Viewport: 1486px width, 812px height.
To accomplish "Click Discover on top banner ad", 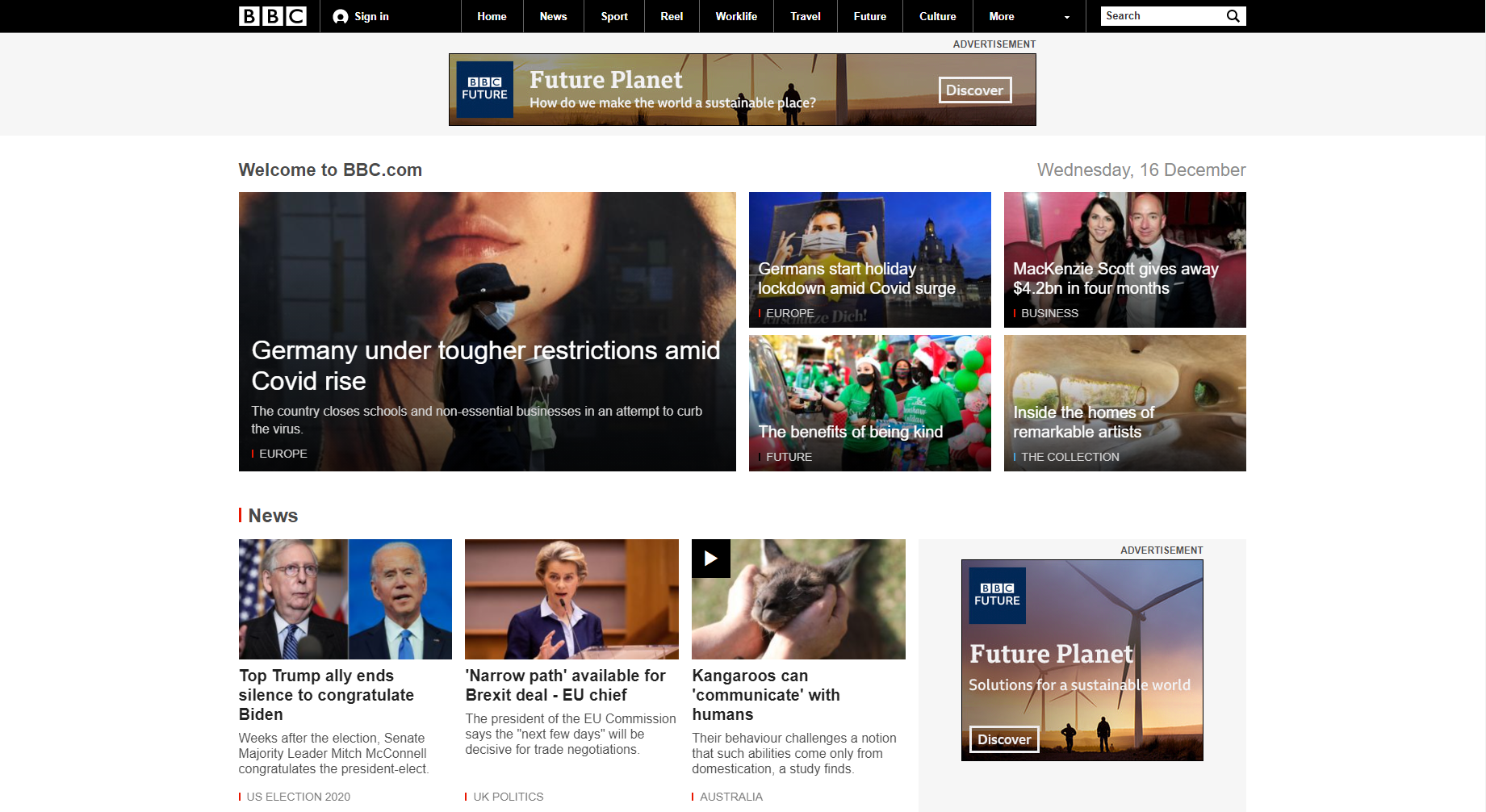I will point(975,90).
